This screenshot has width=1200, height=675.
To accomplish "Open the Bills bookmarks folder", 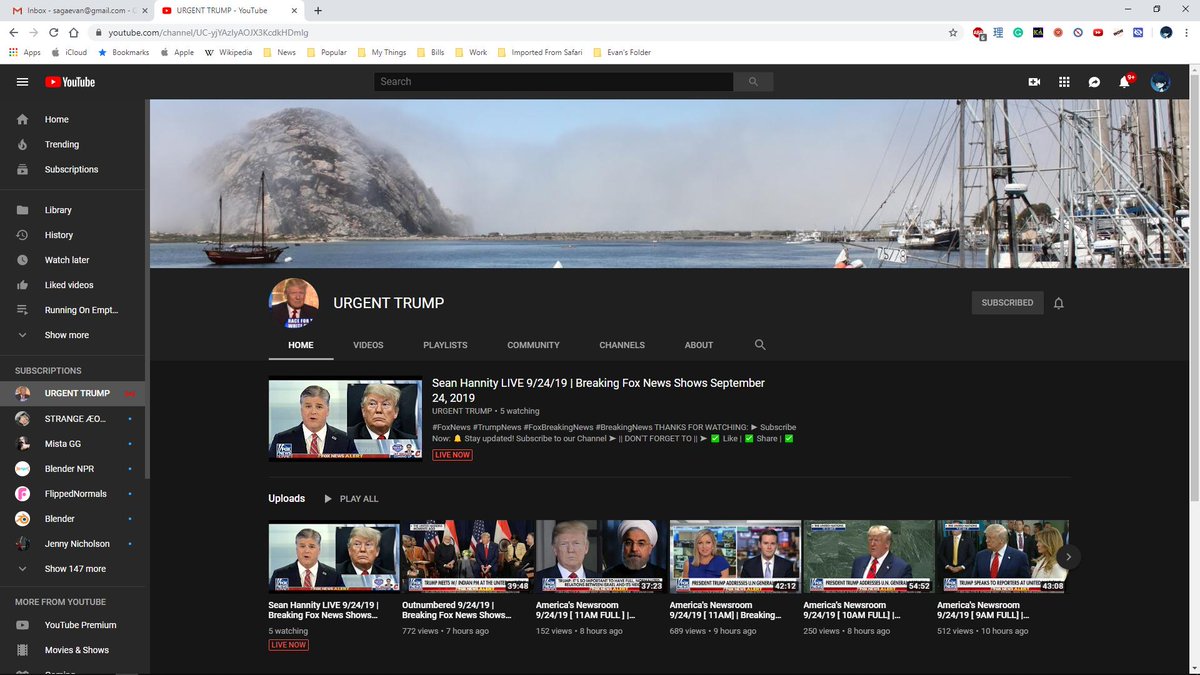I will (x=431, y=52).
